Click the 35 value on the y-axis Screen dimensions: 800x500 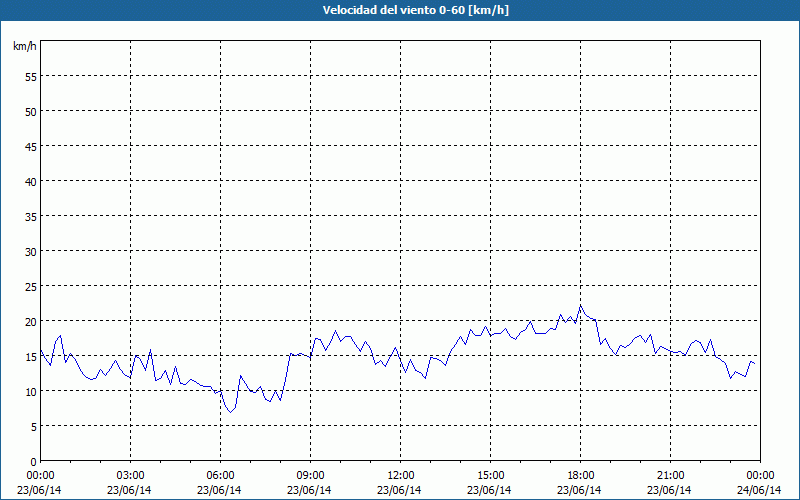click(31, 216)
